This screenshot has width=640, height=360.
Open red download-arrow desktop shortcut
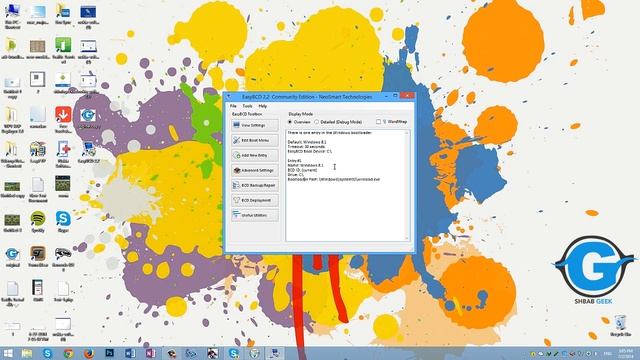pyautogui.click(x=63, y=120)
